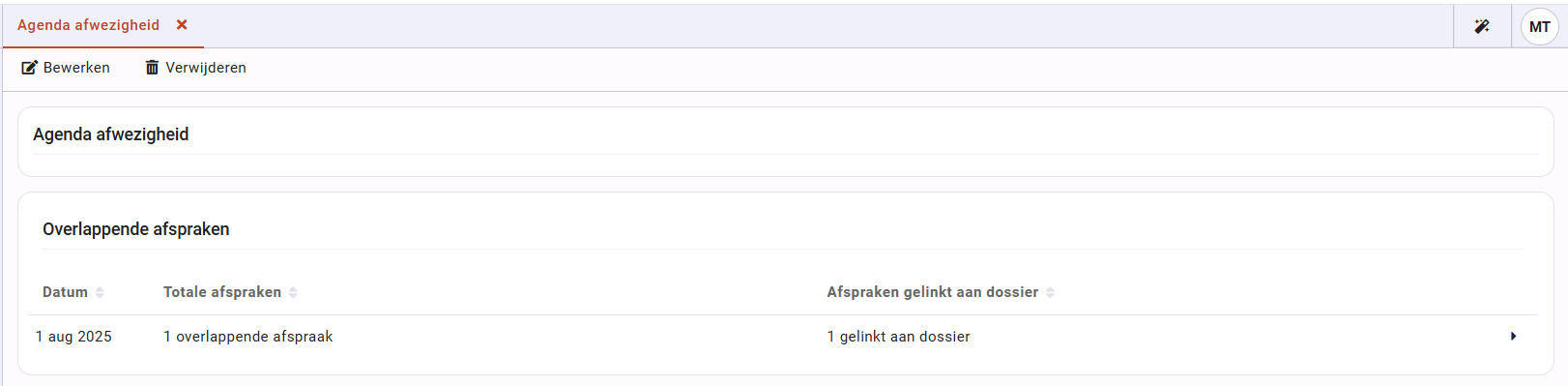This screenshot has width=1568, height=386.
Task: Click the Verwijderen trash can icon
Action: [152, 68]
